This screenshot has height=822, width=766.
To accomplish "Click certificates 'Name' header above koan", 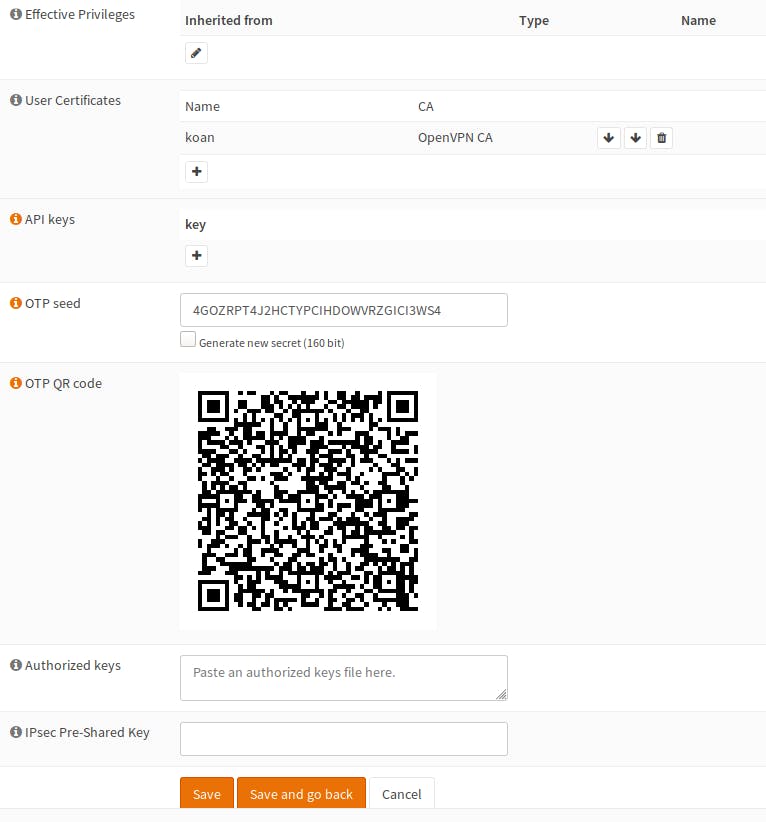I will coord(202,106).
